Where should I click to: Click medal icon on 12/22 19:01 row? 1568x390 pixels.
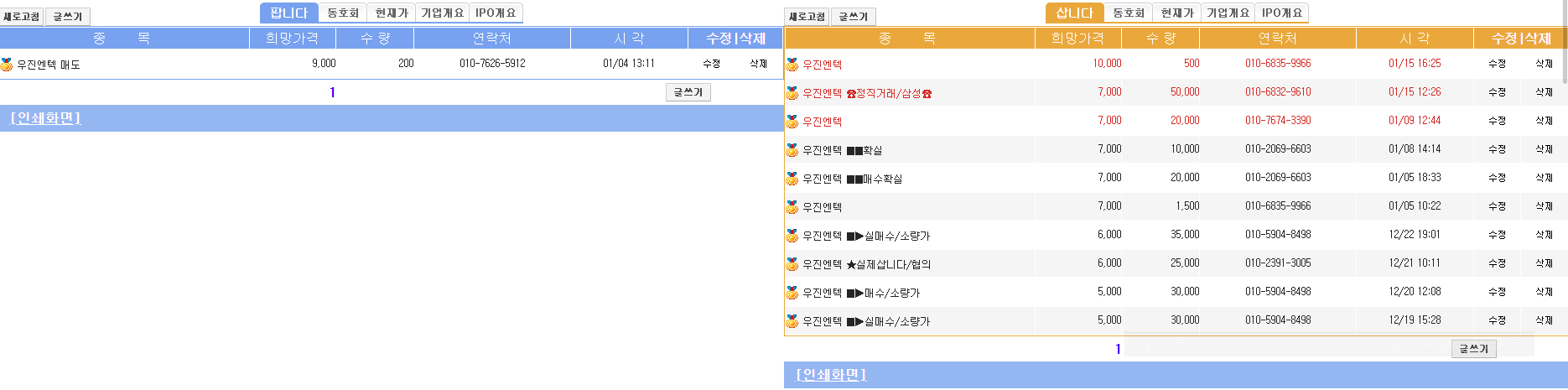pyautogui.click(x=792, y=236)
